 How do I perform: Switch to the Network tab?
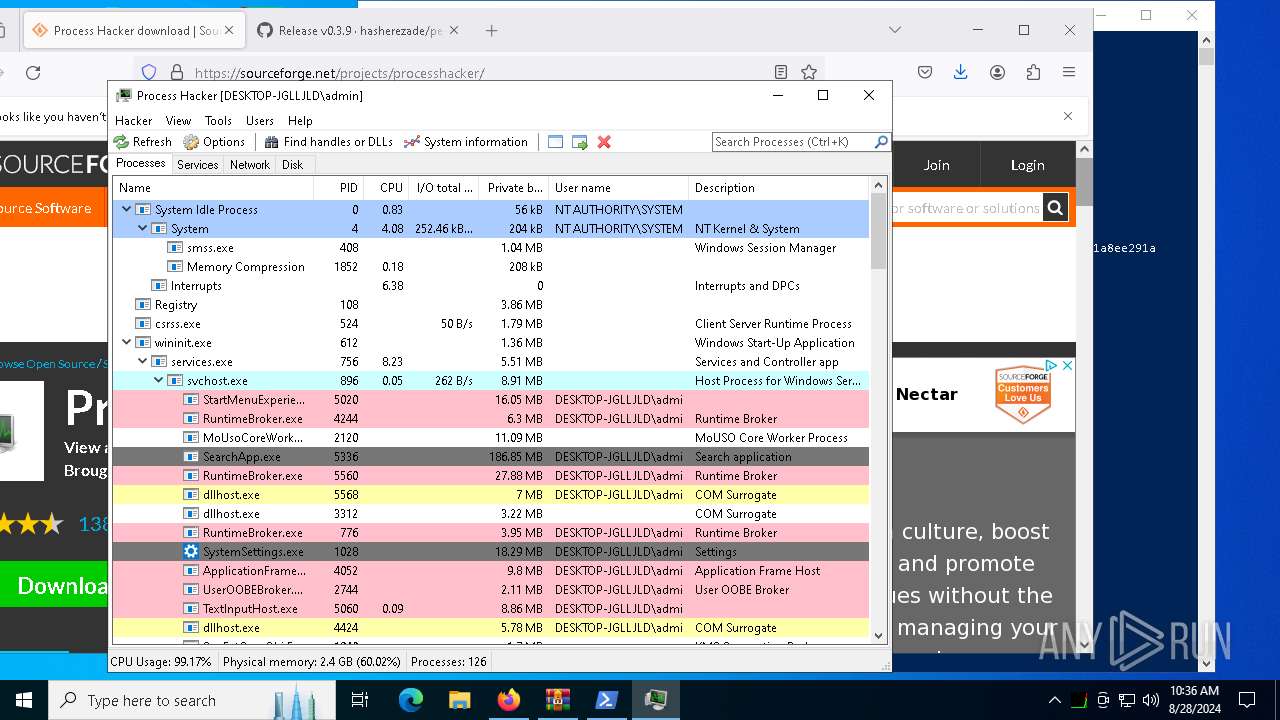click(x=250, y=165)
